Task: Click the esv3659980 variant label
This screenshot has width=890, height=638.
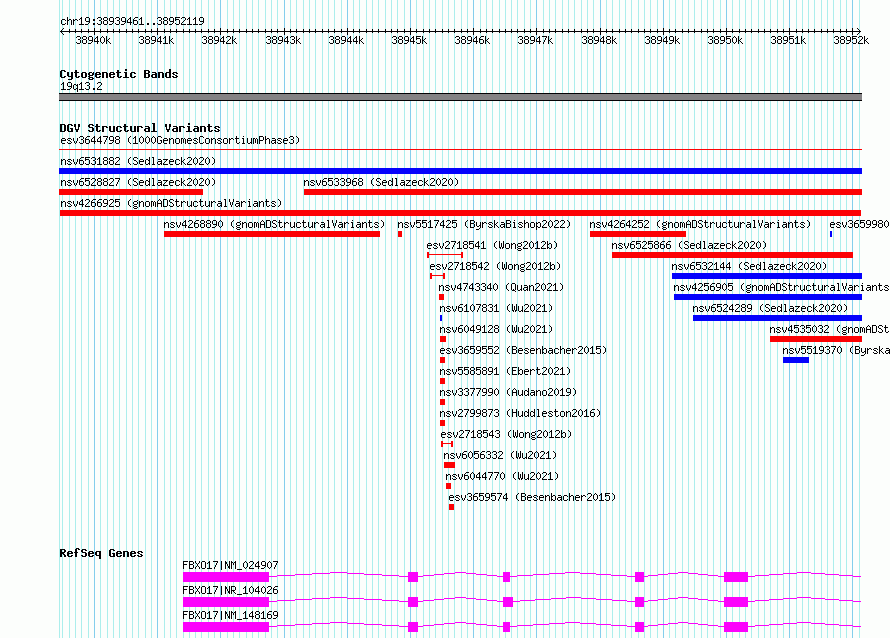Action: (x=859, y=224)
